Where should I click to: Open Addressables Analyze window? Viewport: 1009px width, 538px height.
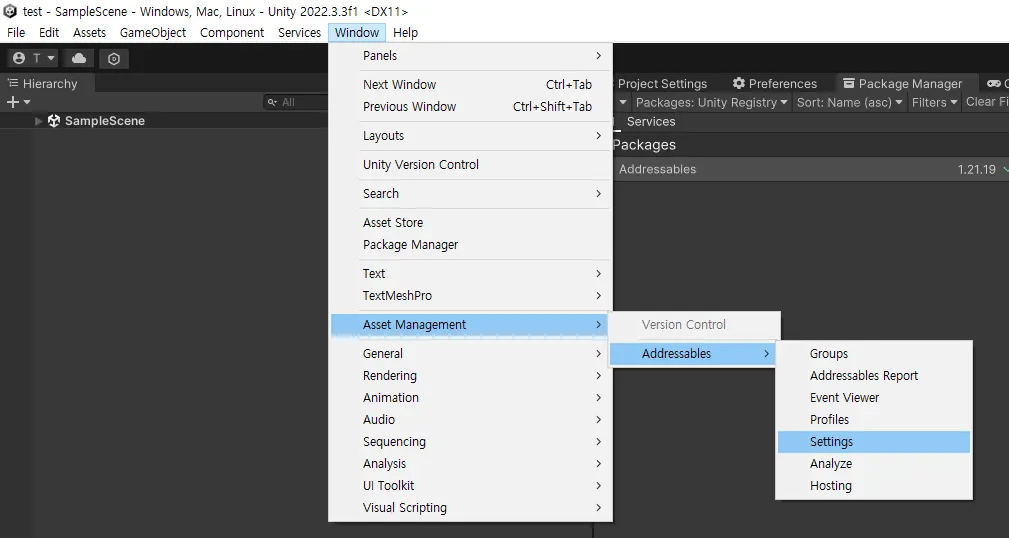pyautogui.click(x=874, y=463)
